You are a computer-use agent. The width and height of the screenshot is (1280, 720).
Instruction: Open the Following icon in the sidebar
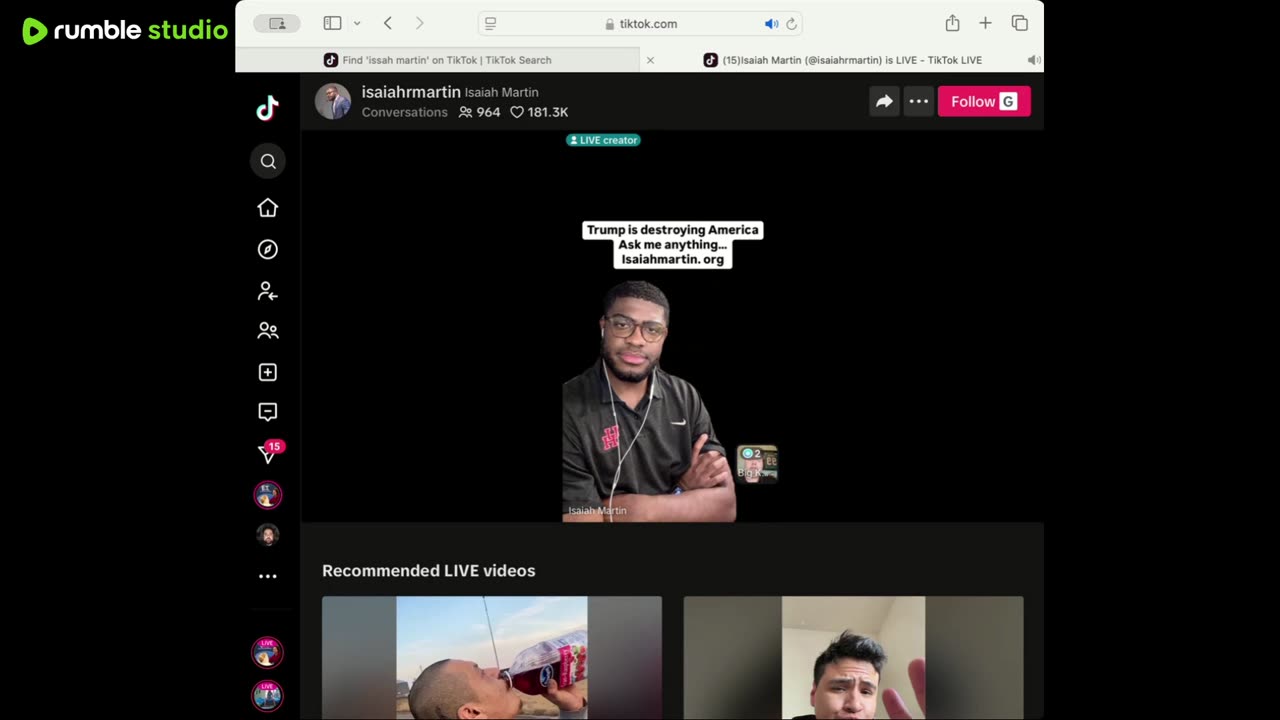(267, 291)
